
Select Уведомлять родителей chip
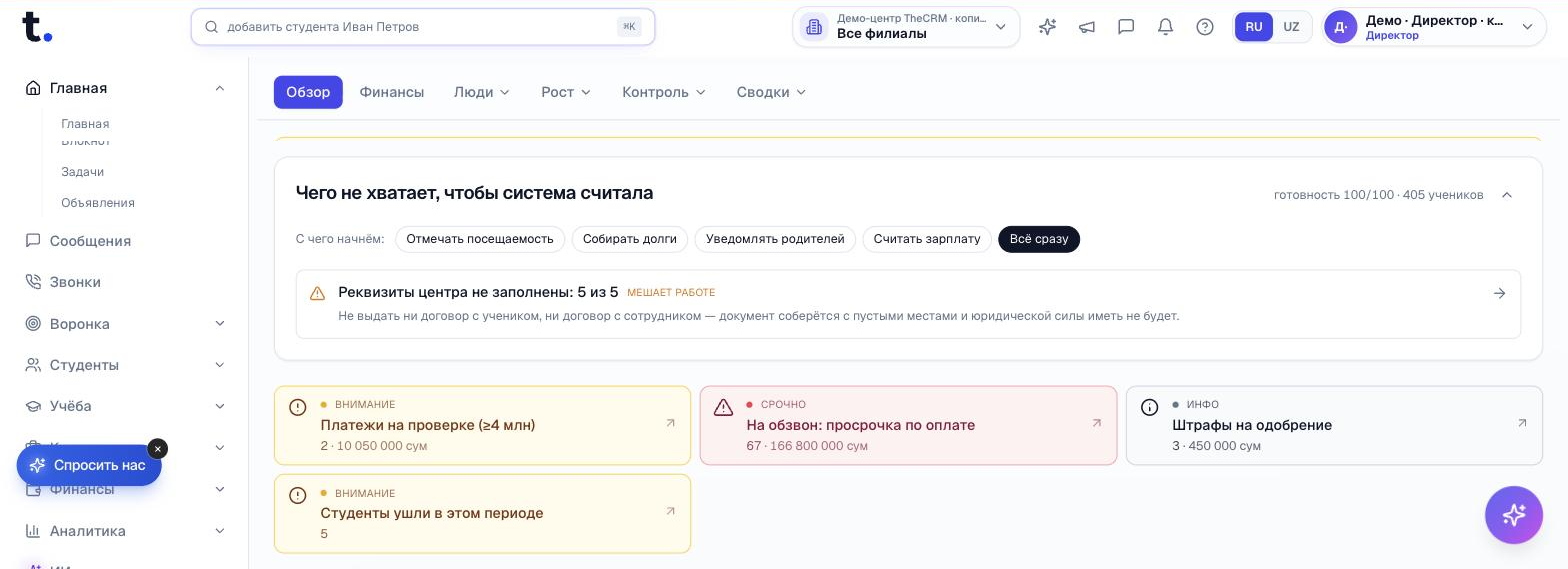click(775, 239)
